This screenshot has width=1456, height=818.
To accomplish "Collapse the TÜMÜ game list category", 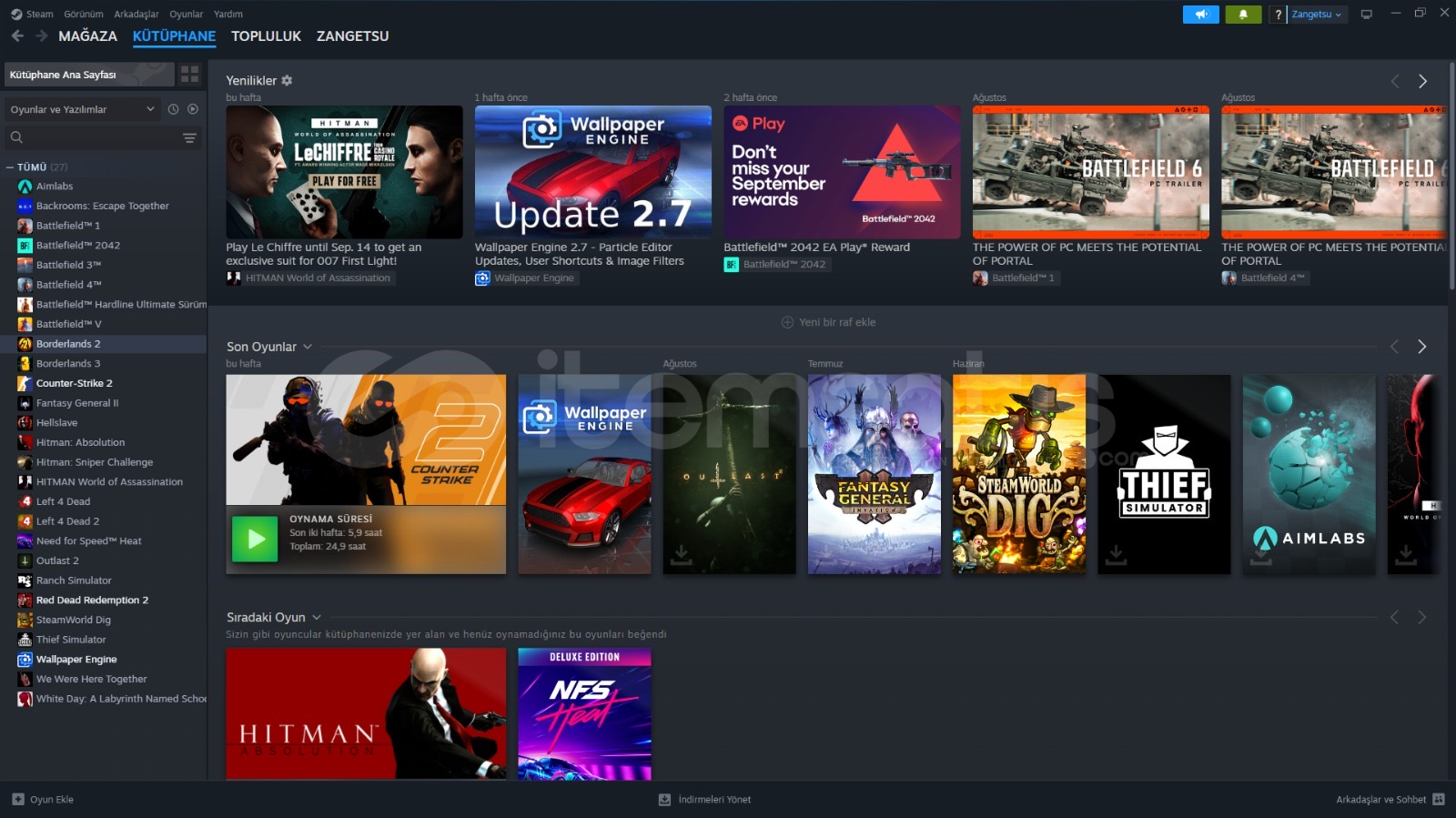I will [x=10, y=167].
